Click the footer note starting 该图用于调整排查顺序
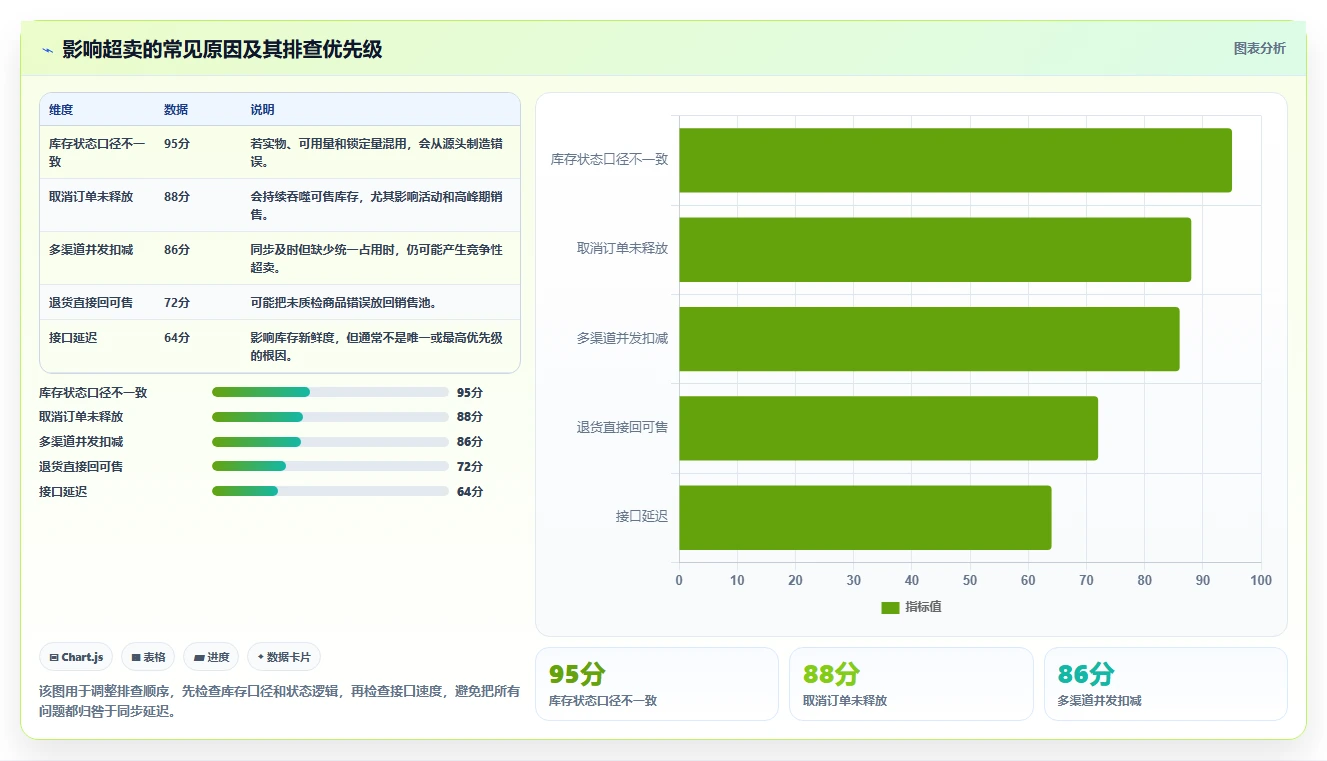The image size is (1327, 761). coord(279,701)
